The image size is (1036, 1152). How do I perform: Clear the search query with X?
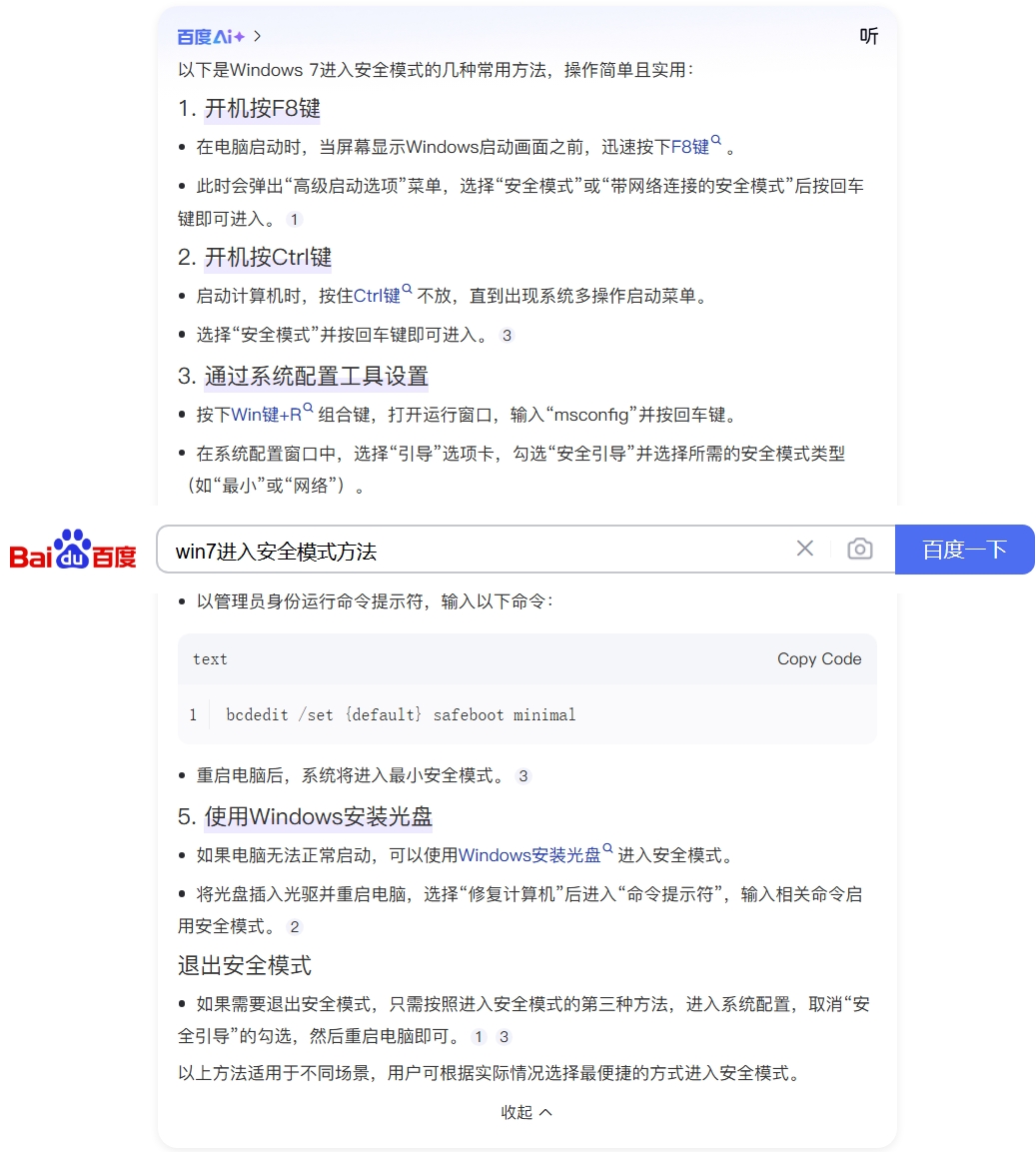(805, 549)
